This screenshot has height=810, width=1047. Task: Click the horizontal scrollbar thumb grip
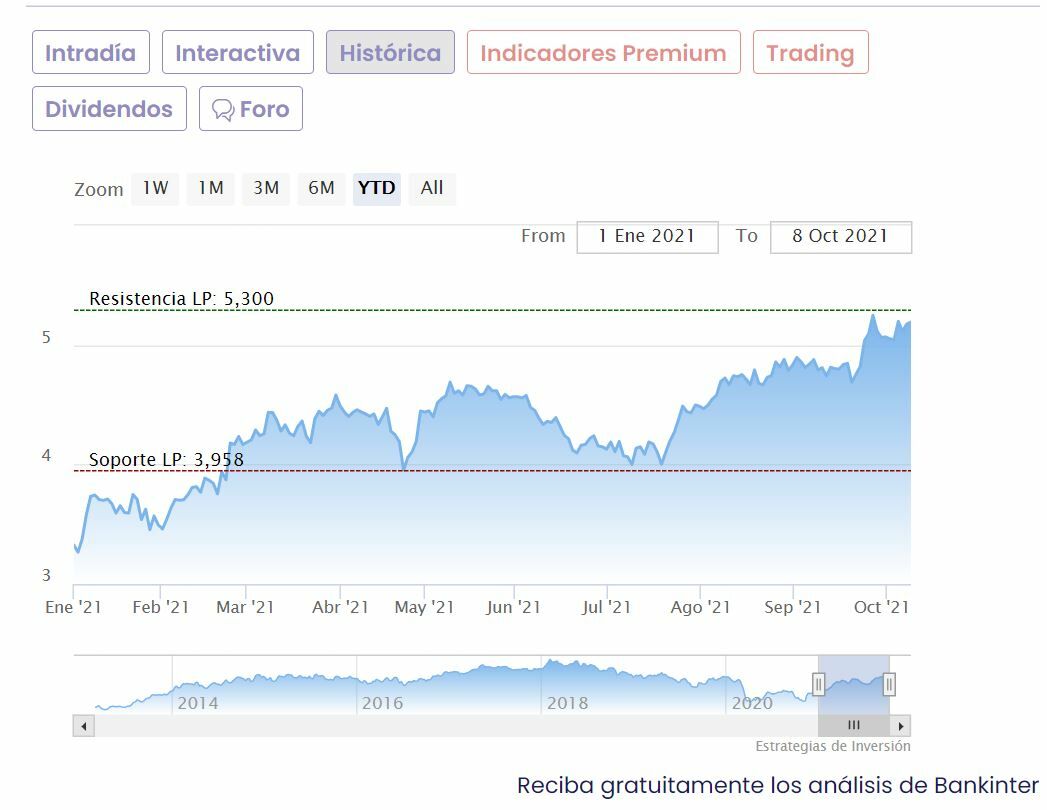[x=853, y=726]
